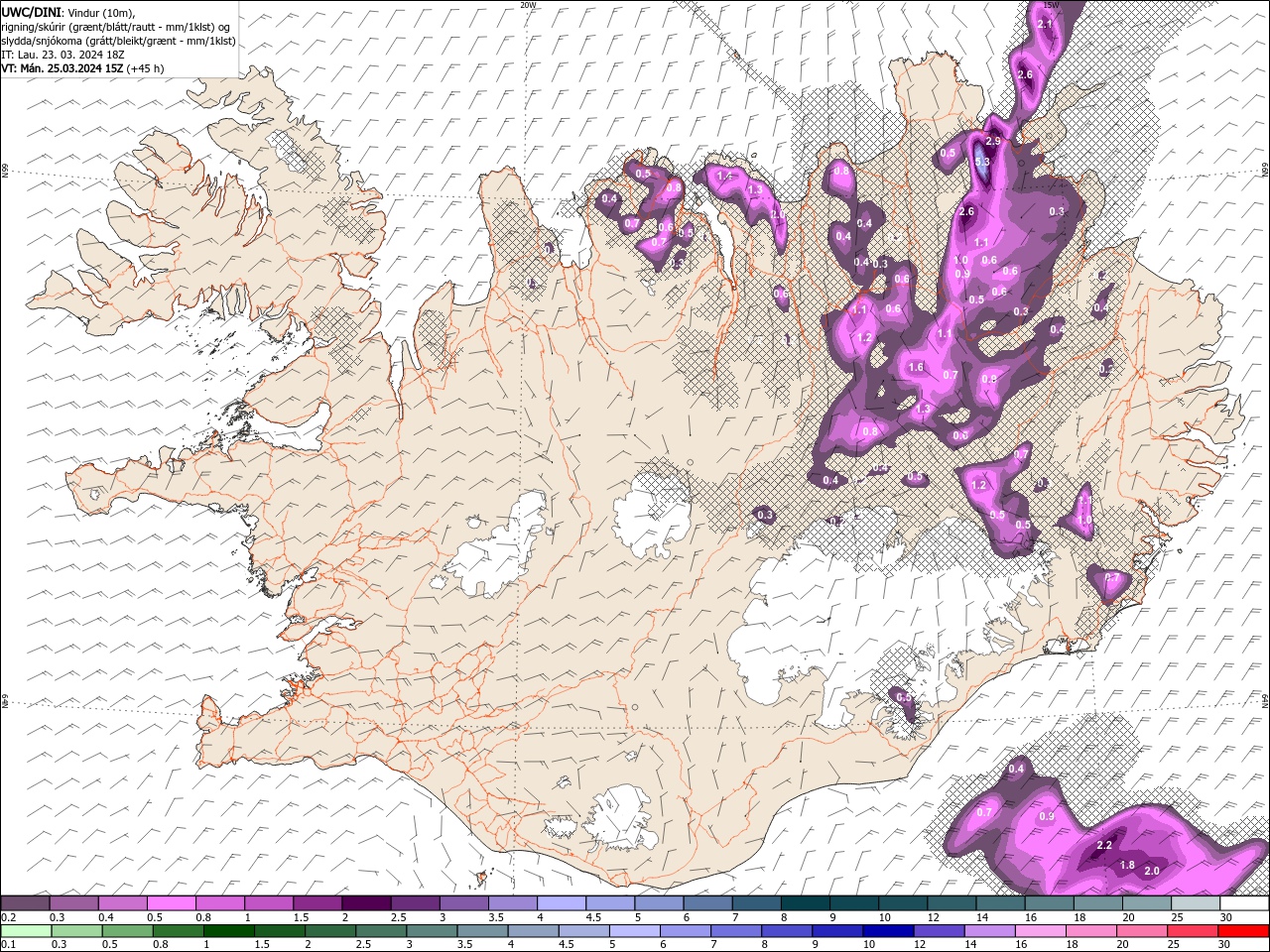
Task: Click the white swatch at 30 in upper legend
Action: click(x=1245, y=903)
